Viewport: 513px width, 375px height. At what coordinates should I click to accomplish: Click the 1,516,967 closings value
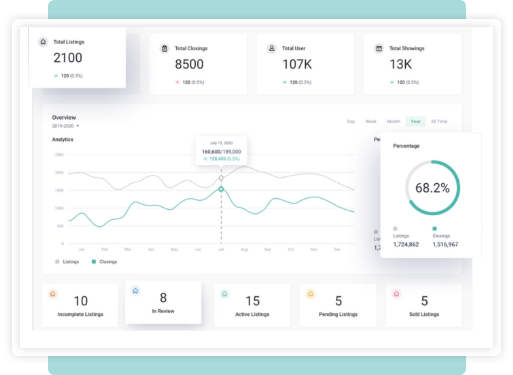pyautogui.click(x=445, y=245)
